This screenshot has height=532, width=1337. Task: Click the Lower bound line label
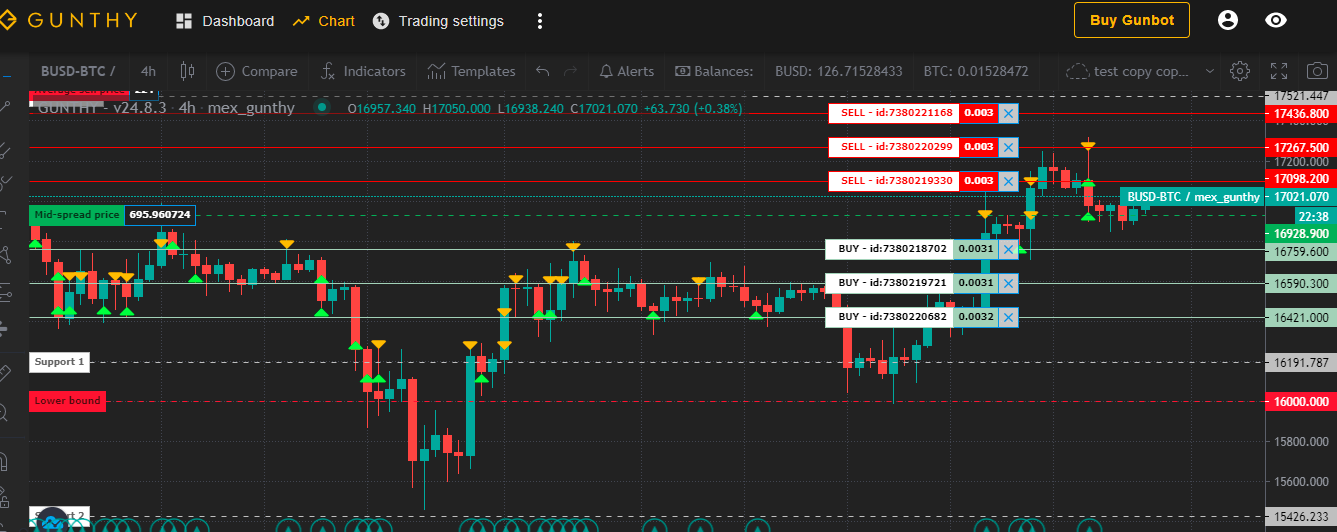click(67, 401)
